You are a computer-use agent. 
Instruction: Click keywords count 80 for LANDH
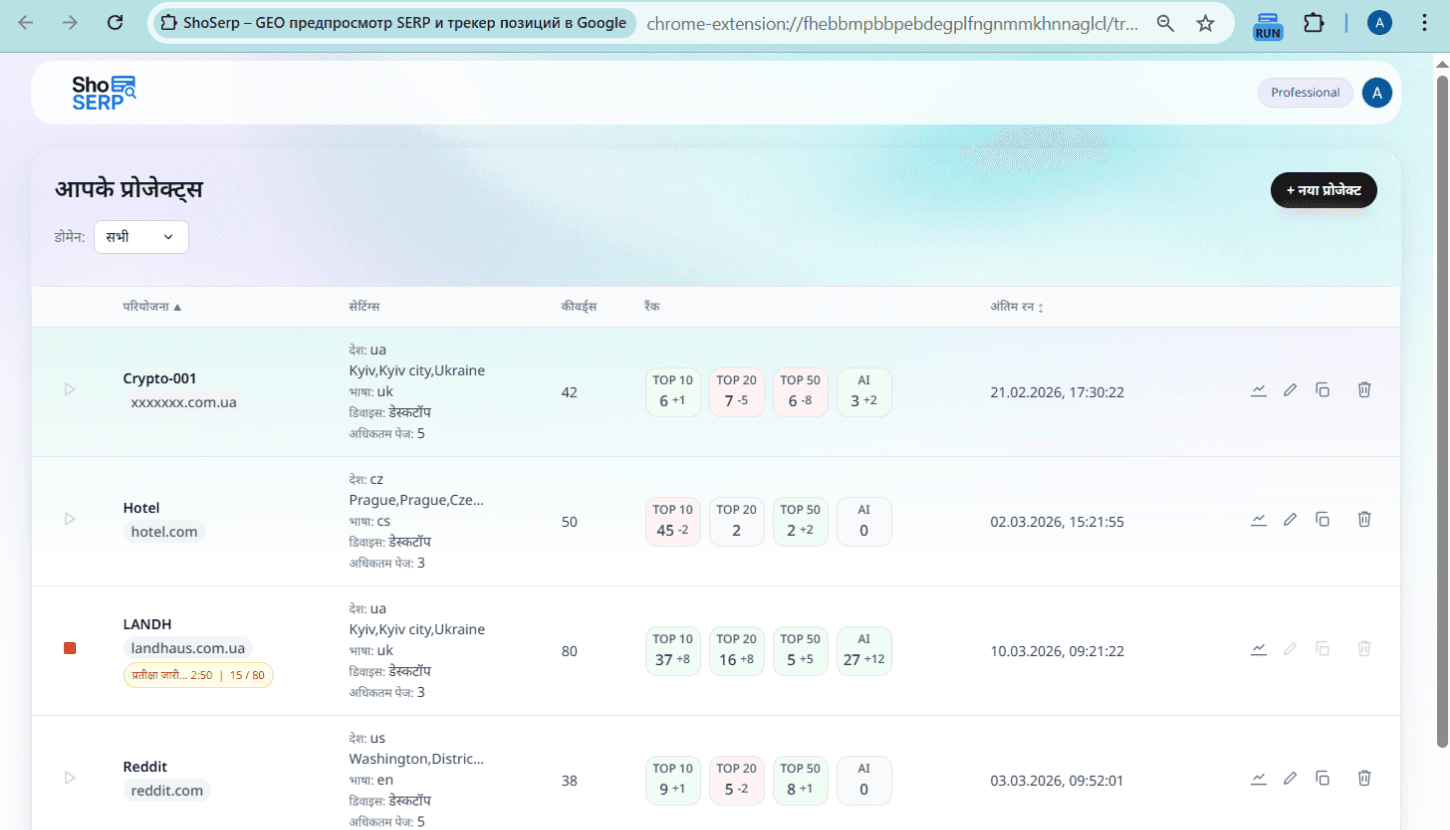tap(570, 652)
